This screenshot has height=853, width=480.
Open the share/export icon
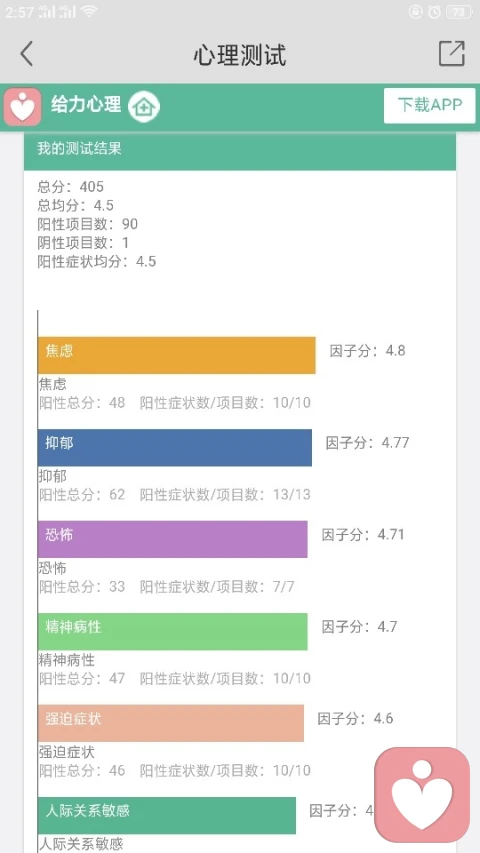(x=452, y=53)
